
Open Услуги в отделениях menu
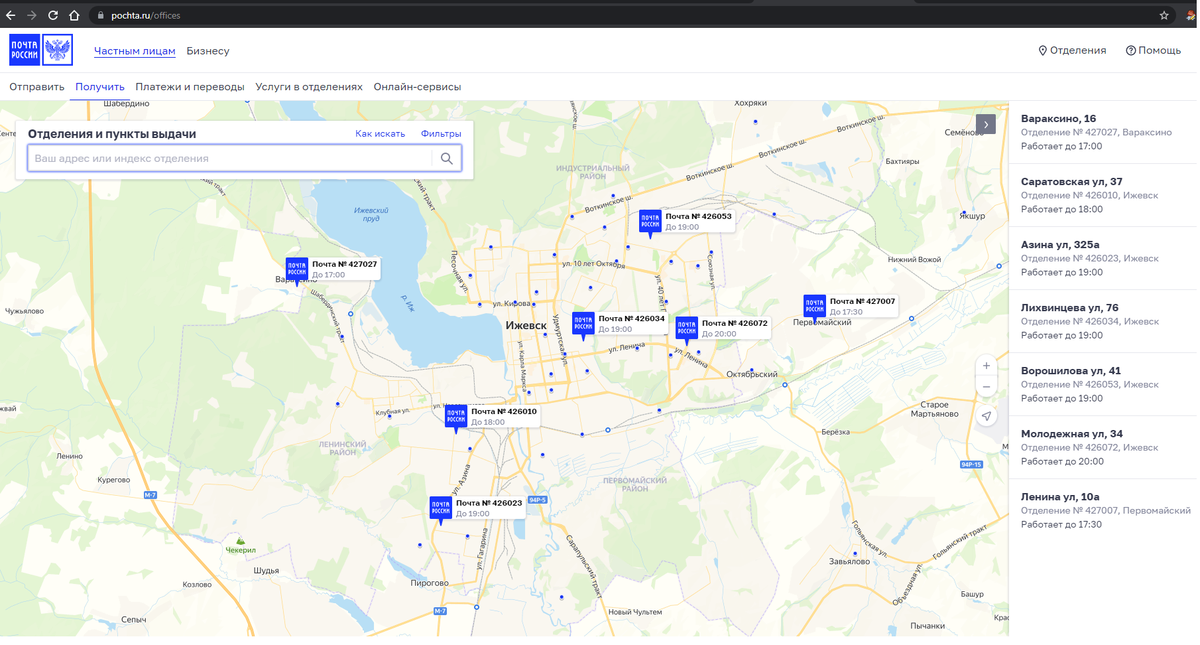point(309,87)
